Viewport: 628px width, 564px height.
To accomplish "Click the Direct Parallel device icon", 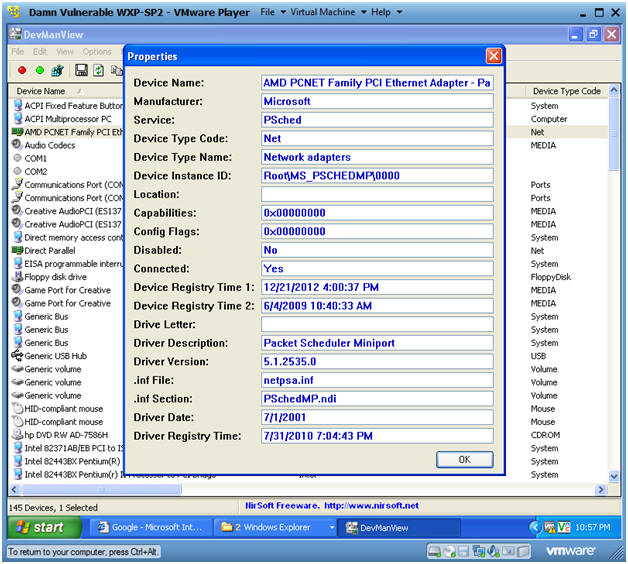I will [x=17, y=250].
